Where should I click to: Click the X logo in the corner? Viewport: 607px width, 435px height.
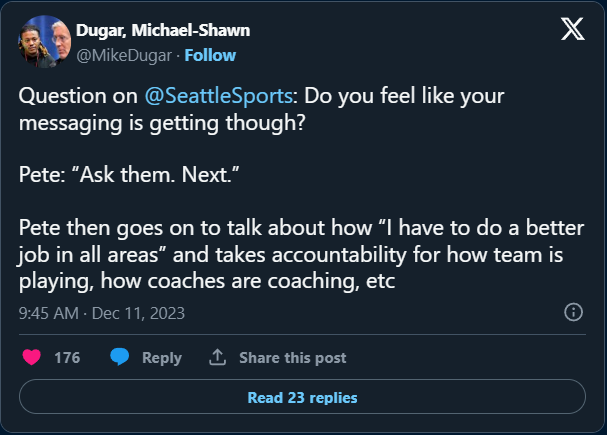pyautogui.click(x=572, y=29)
